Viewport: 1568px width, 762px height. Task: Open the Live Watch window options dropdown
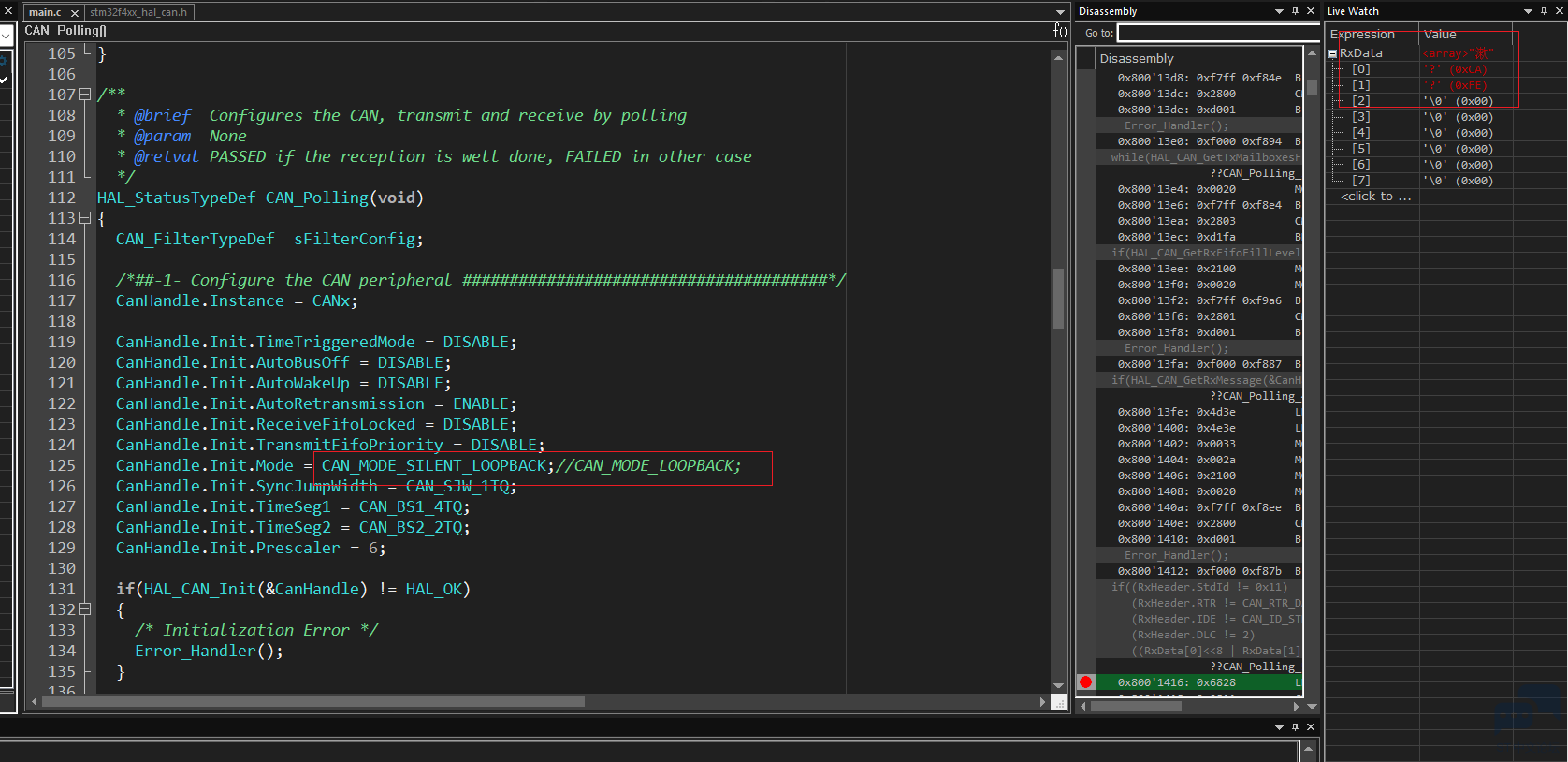click(x=1528, y=11)
